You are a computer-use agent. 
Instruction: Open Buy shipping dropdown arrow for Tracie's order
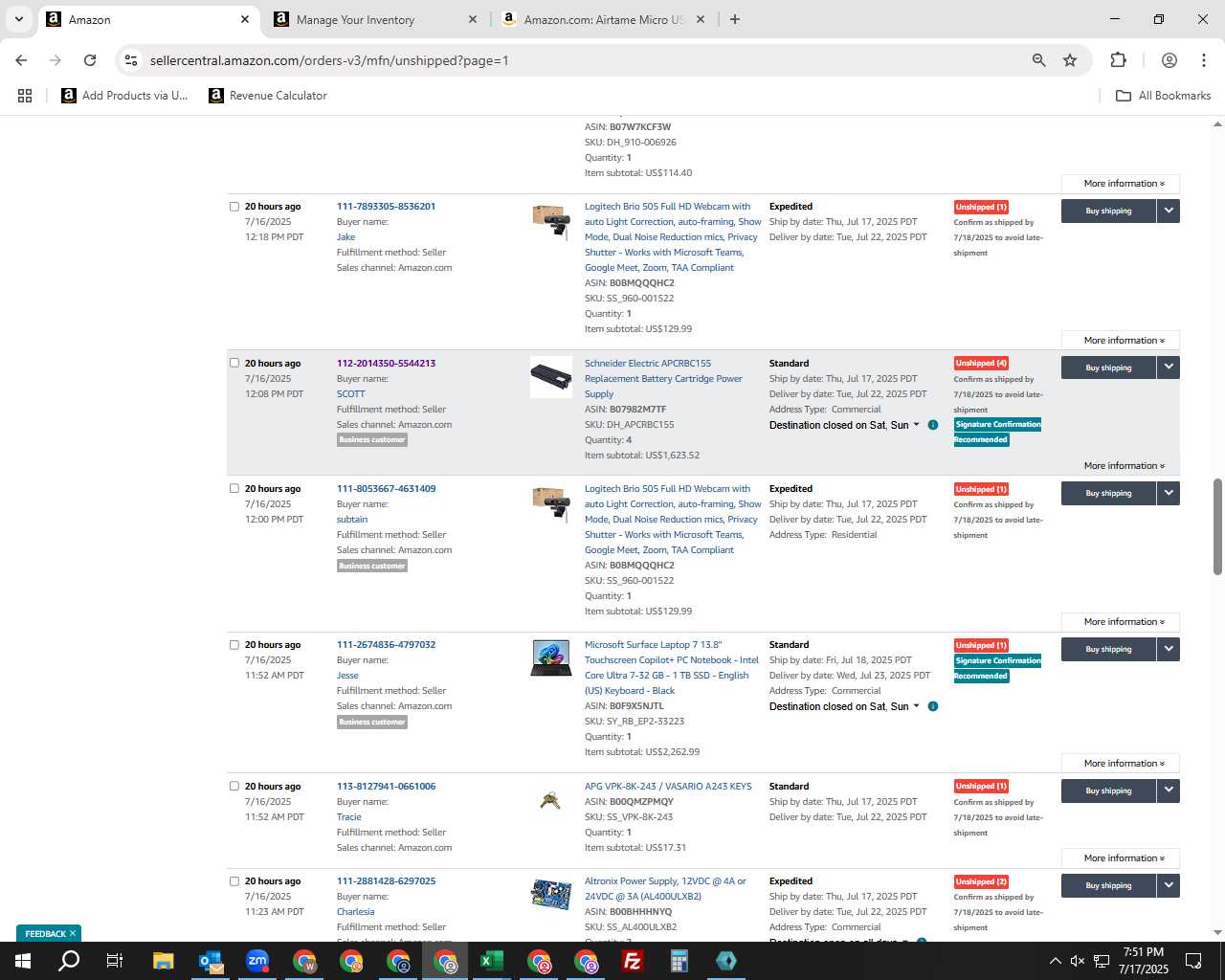point(1169,791)
